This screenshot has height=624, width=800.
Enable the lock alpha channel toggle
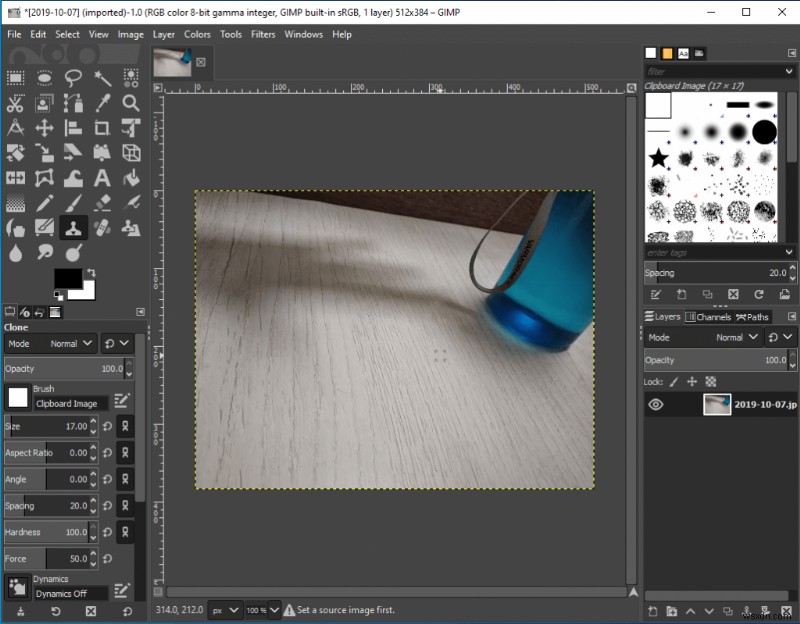[x=711, y=382]
